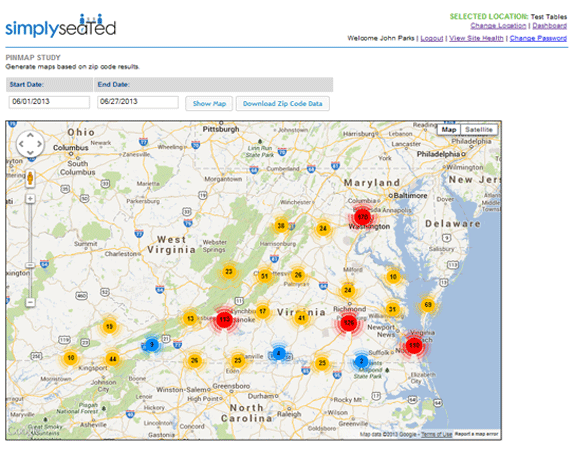
Task: Click the Street View pegman icon
Action: [30, 178]
